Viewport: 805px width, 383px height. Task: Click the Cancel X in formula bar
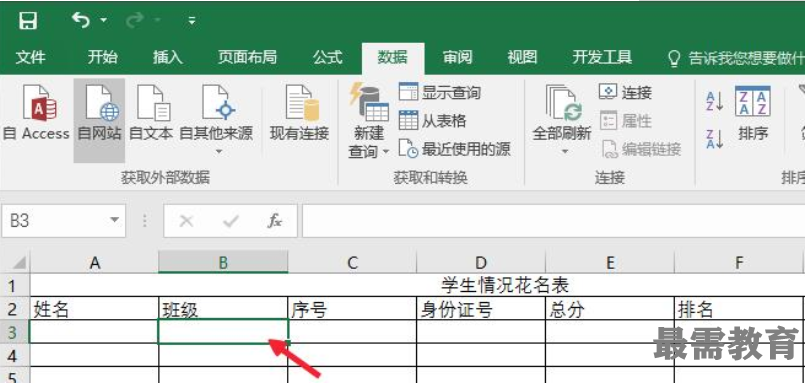186,221
